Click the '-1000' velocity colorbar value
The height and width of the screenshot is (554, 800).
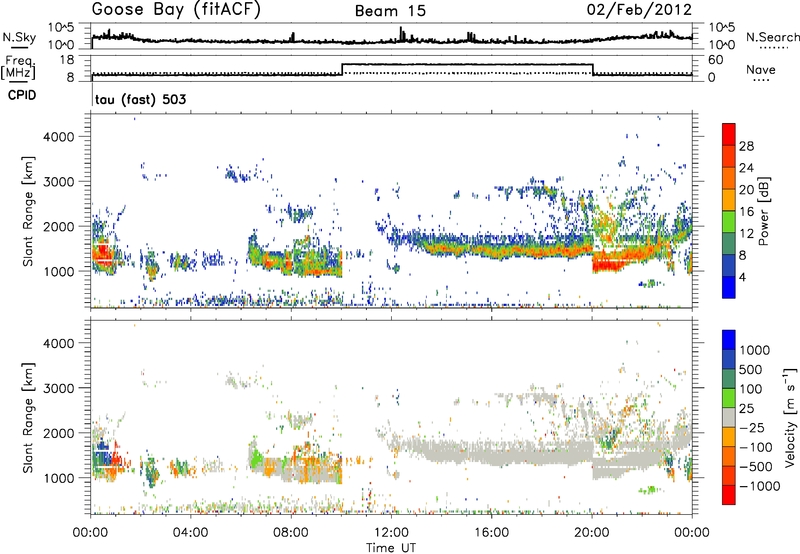click(x=760, y=486)
